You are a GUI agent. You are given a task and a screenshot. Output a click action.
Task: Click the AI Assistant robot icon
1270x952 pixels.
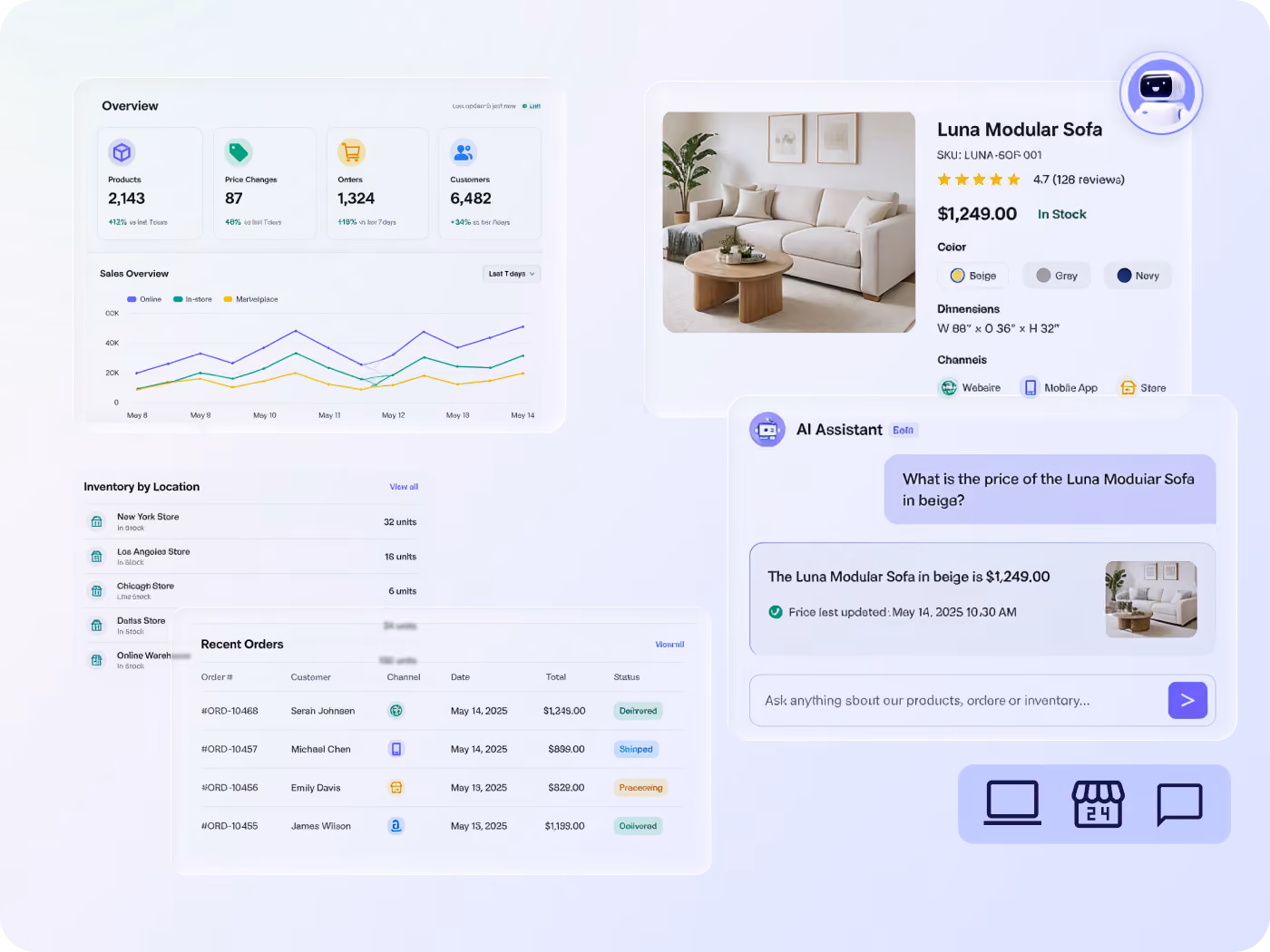point(767,429)
